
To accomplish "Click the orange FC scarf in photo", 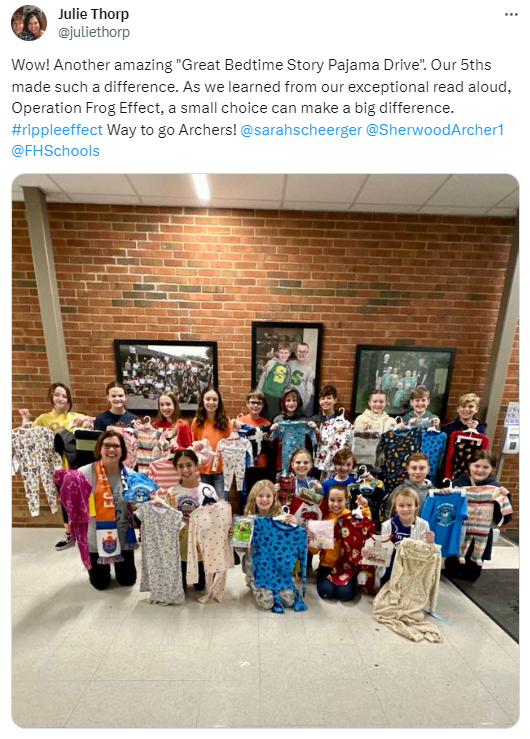I will (108, 512).
